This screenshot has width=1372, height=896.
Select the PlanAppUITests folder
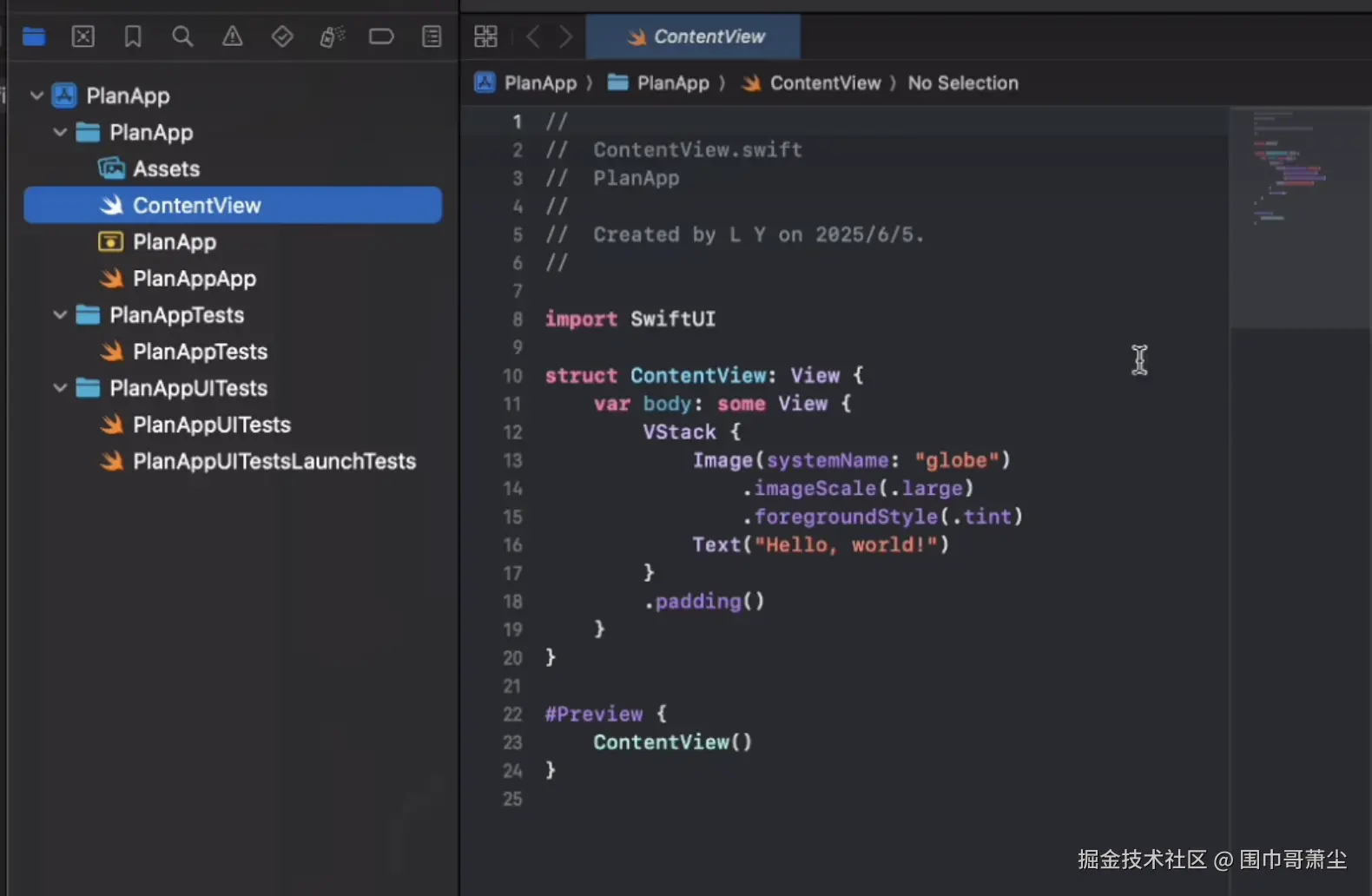pyautogui.click(x=188, y=387)
